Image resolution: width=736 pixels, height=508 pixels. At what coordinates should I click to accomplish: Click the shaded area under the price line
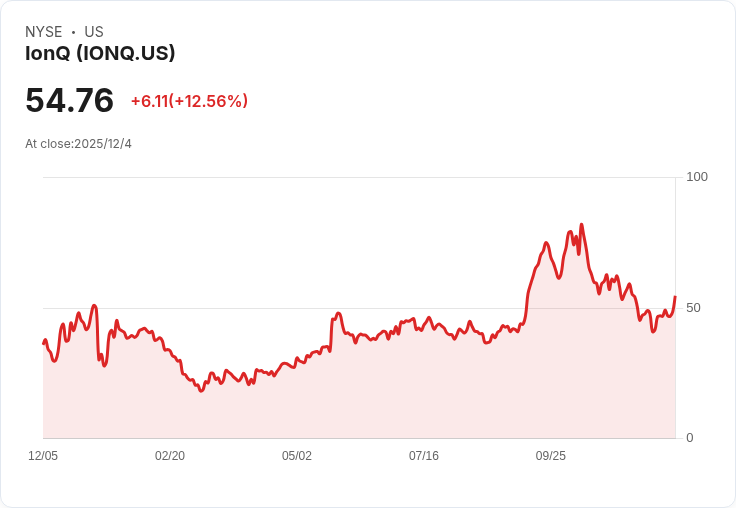tap(400, 400)
